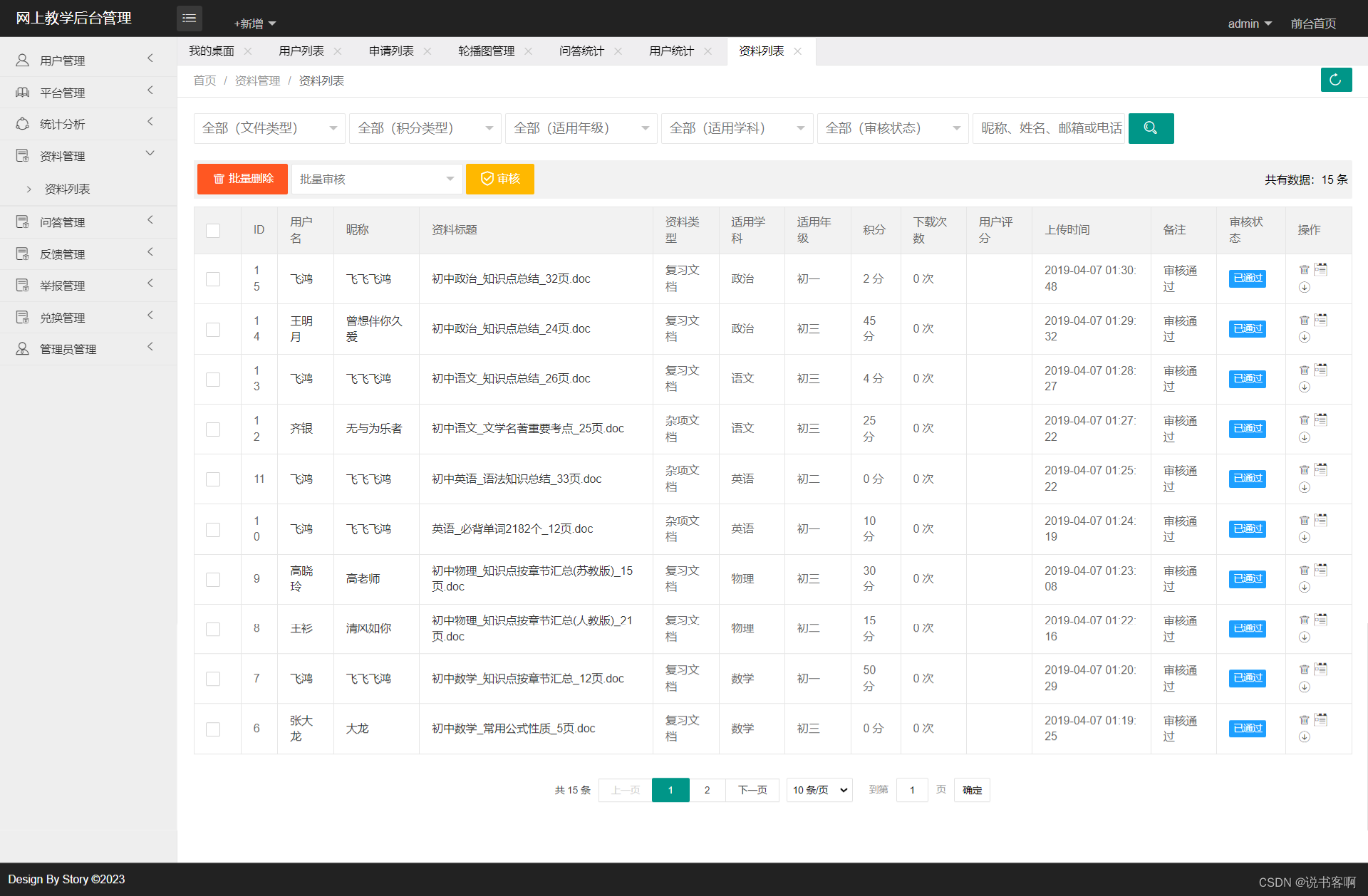
Task: Check the checkbox for row ID 7
Action: 213,679
